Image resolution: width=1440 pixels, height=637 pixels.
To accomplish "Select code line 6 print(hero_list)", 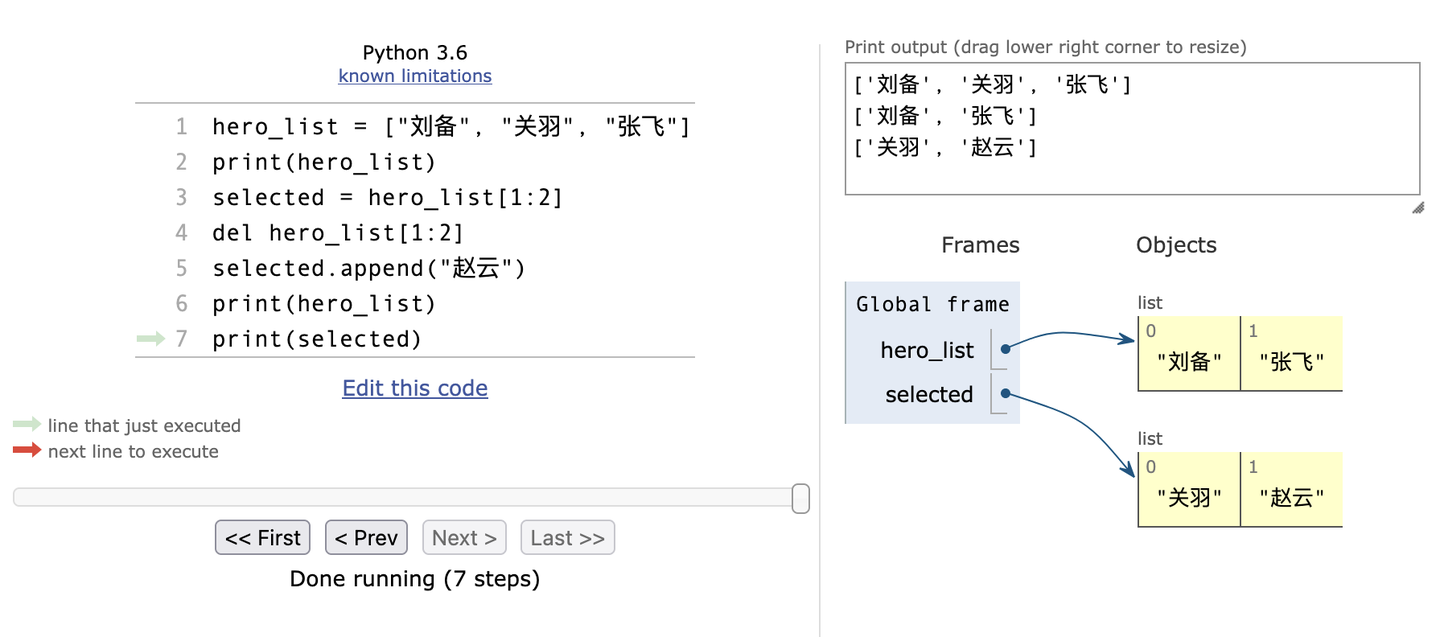I will tap(324, 304).
